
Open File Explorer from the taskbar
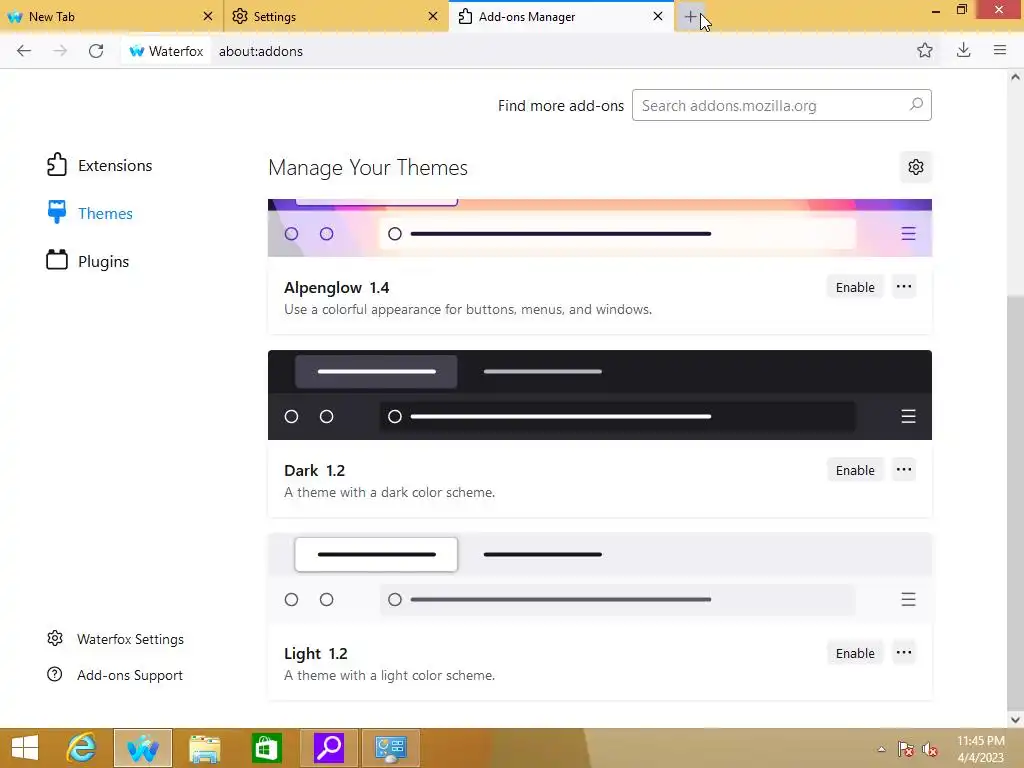(x=204, y=748)
